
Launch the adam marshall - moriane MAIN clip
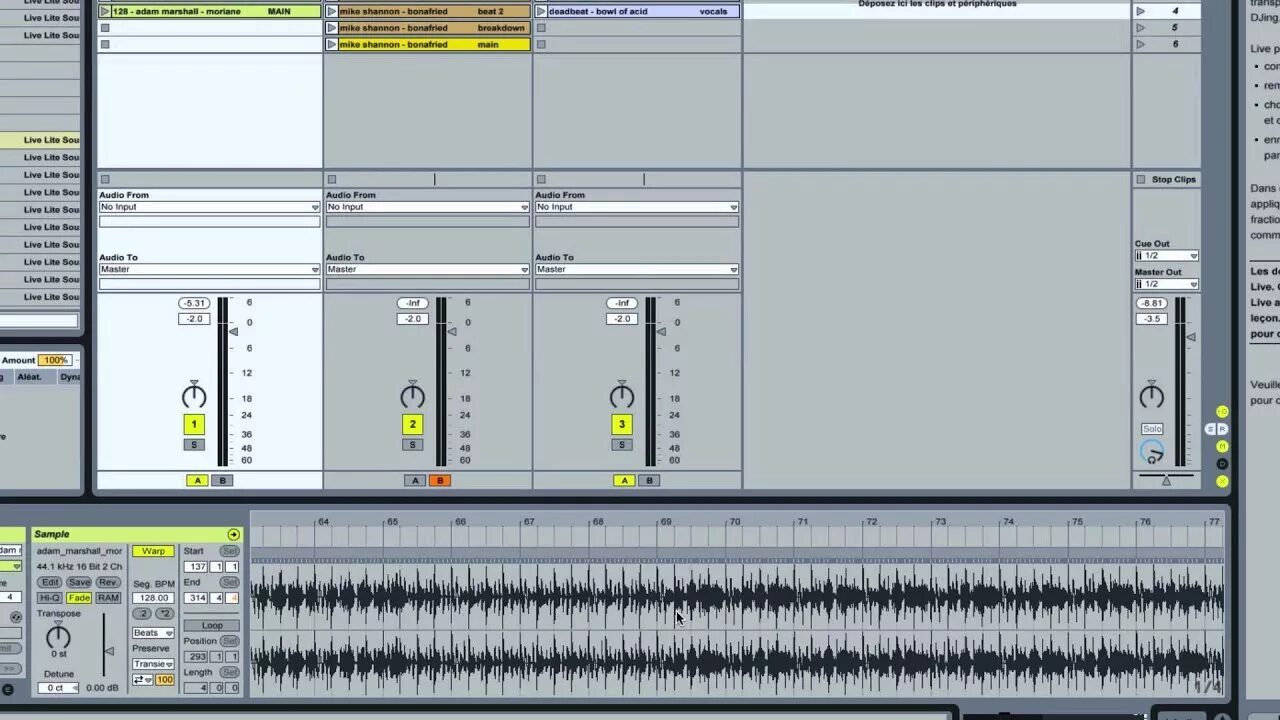[104, 11]
